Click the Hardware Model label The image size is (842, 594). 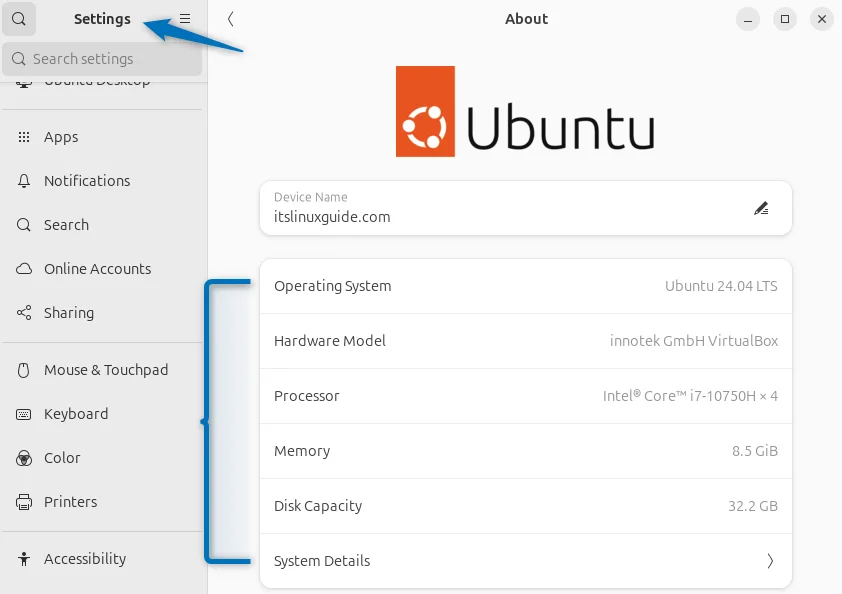pyautogui.click(x=330, y=341)
